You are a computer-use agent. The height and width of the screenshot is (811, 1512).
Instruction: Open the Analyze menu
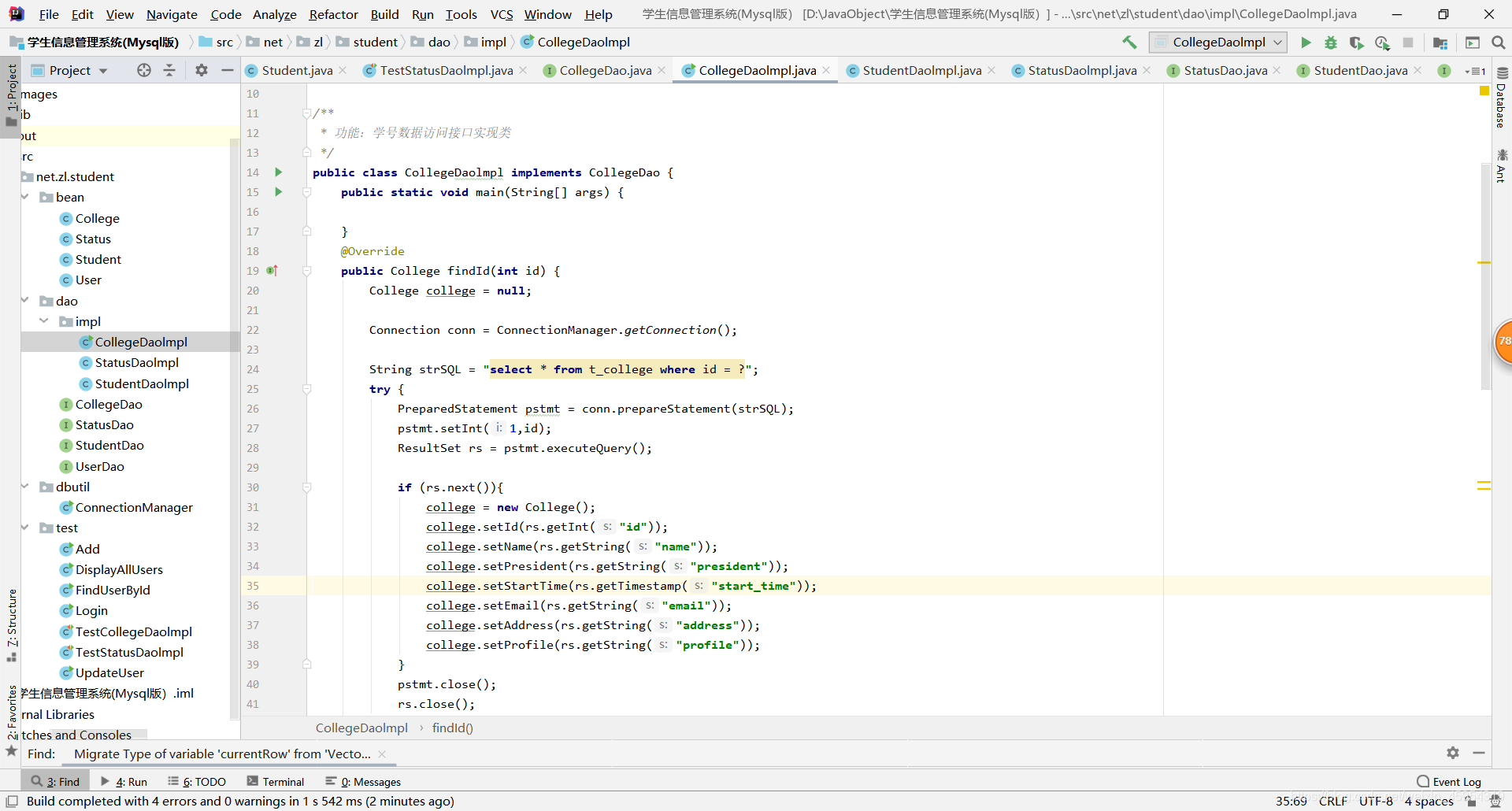[x=274, y=14]
